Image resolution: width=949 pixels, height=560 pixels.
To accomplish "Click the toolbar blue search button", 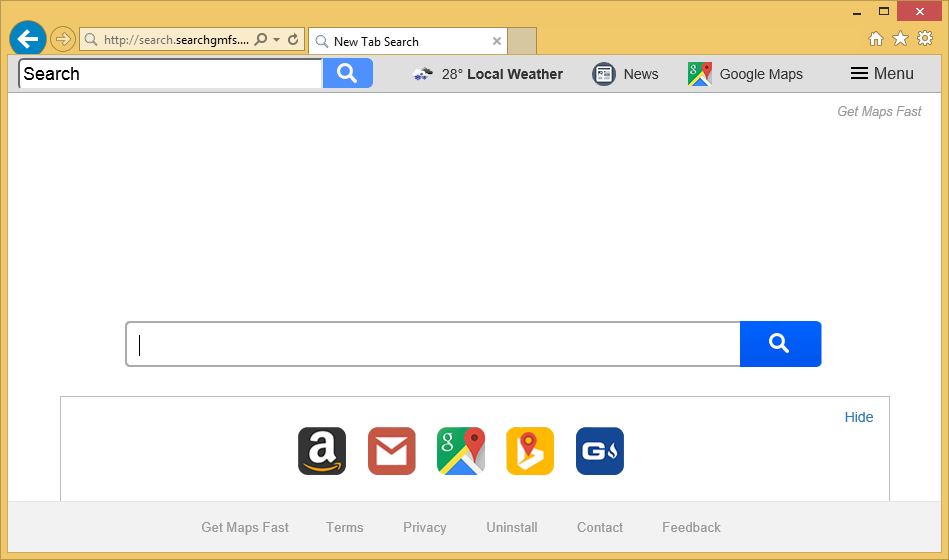I will [x=347, y=73].
